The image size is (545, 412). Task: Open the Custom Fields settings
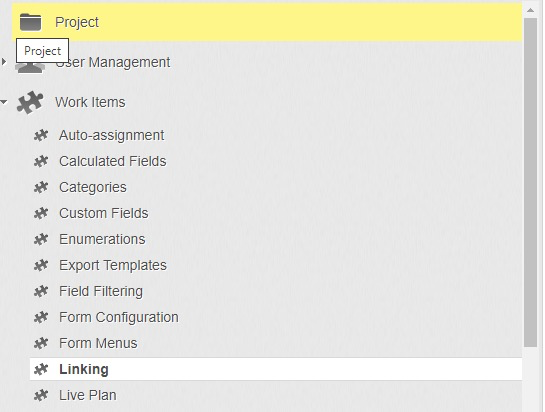coord(104,213)
